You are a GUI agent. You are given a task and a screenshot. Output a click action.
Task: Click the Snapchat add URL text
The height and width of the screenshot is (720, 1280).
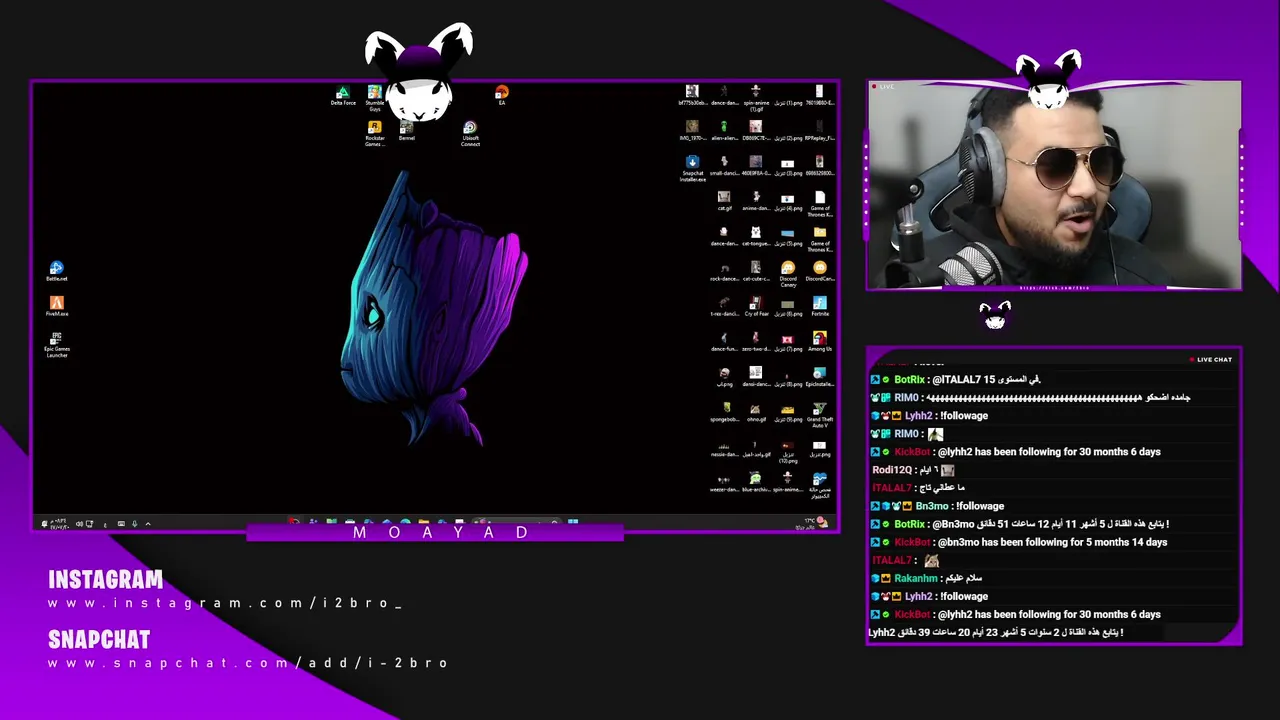point(248,663)
